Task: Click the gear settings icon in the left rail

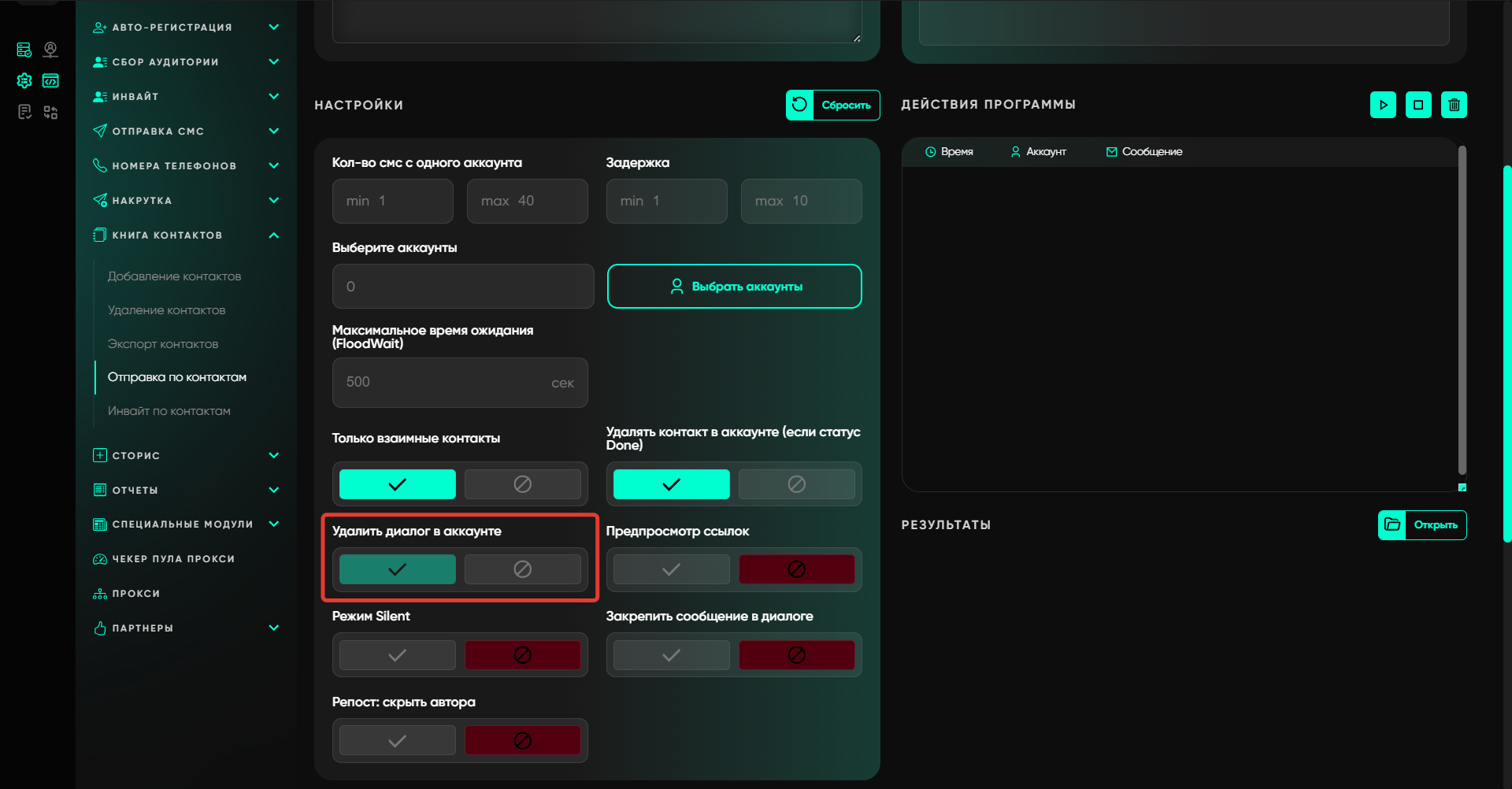Action: click(24, 80)
